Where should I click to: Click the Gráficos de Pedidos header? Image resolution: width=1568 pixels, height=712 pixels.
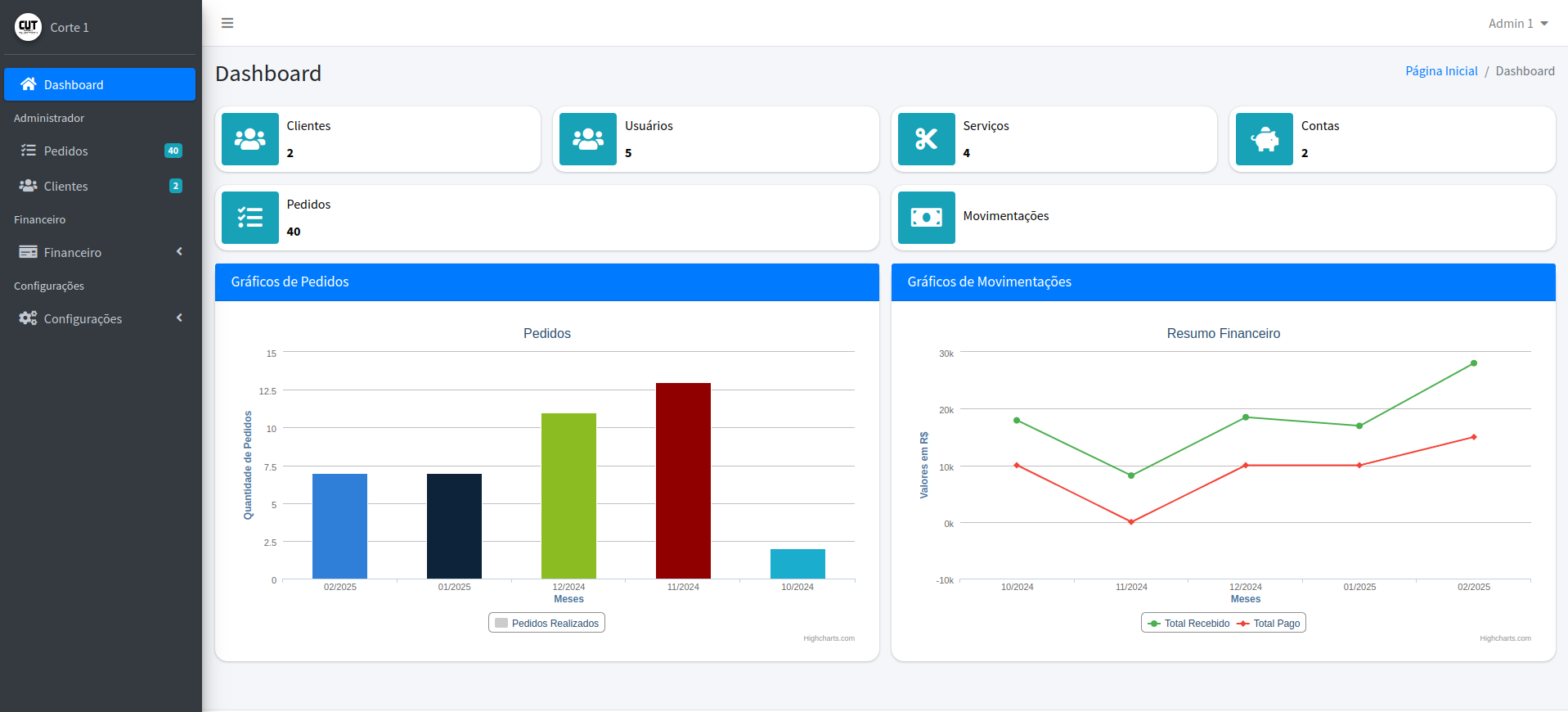point(547,282)
